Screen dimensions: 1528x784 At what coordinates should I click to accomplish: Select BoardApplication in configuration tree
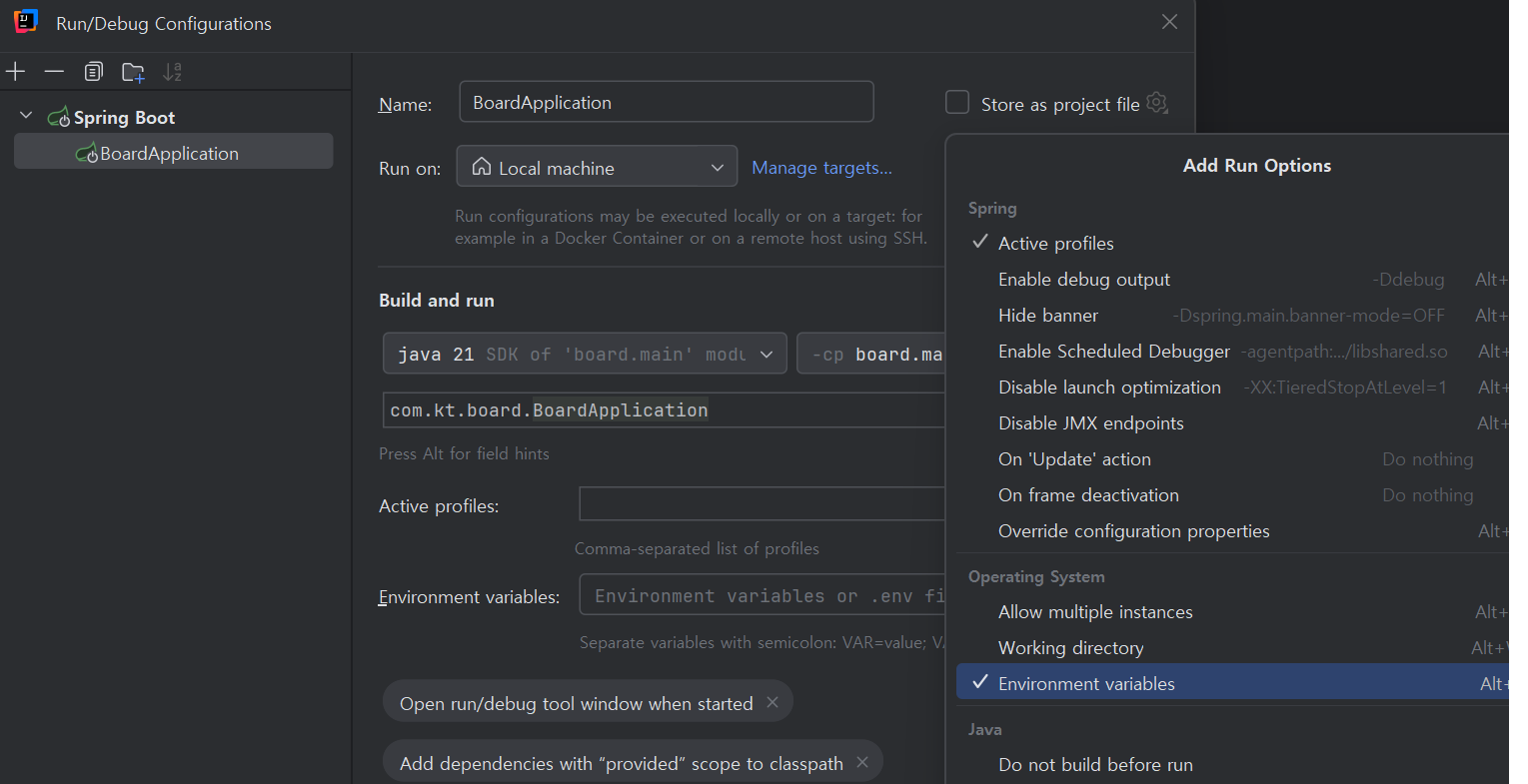coord(174,152)
